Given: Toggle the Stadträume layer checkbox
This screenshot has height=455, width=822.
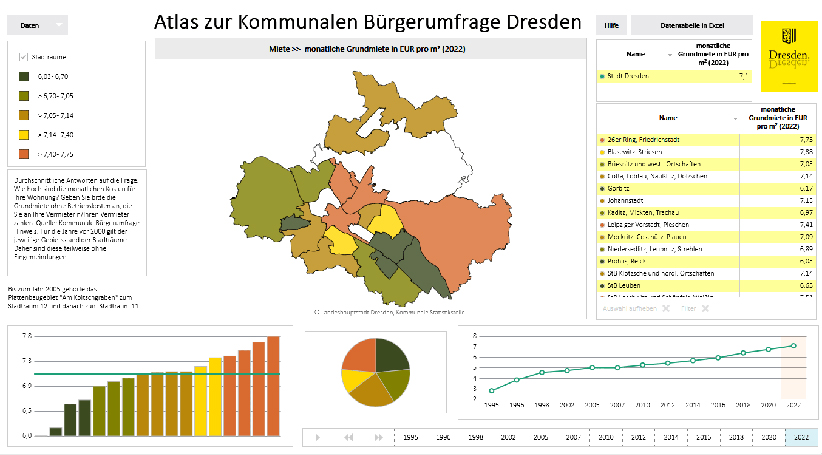Looking at the screenshot, I should tap(24, 58).
